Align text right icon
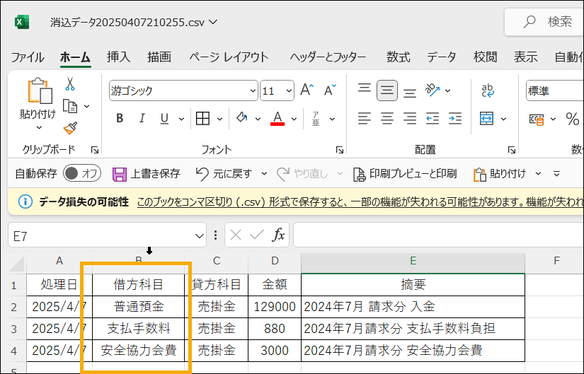Viewport: 584px width, 374px height. pos(410,118)
